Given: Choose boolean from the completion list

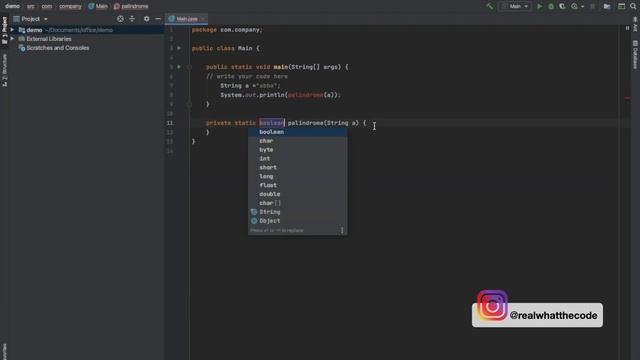Looking at the screenshot, I should (298, 132).
